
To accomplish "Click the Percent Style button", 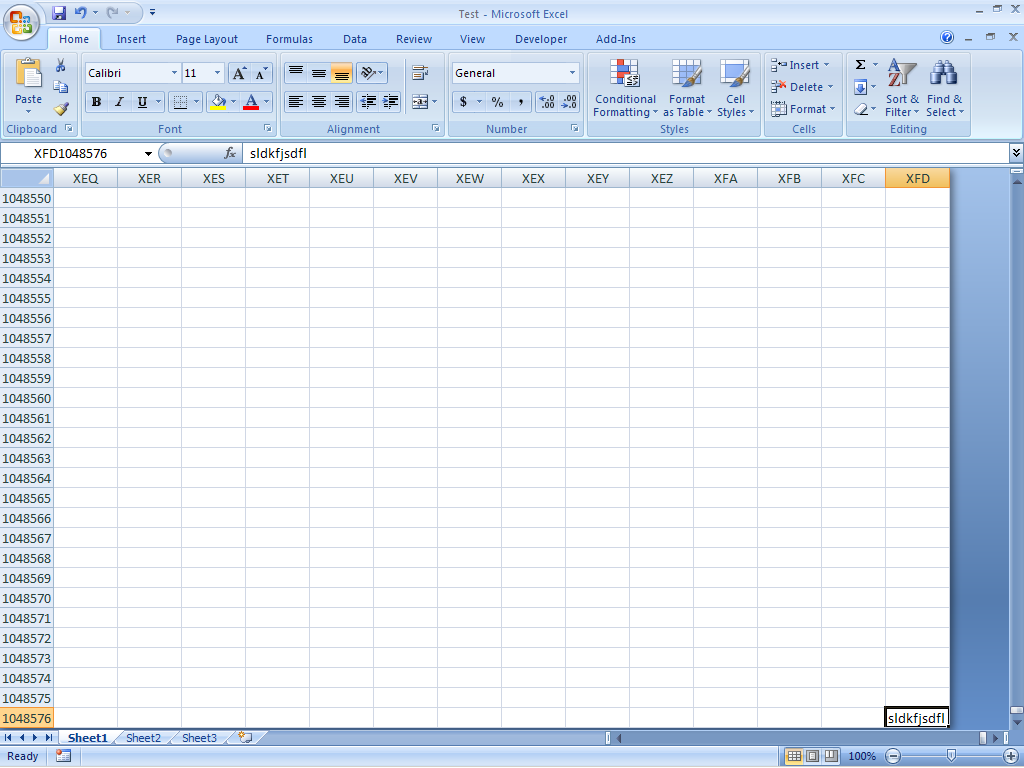I will click(497, 102).
